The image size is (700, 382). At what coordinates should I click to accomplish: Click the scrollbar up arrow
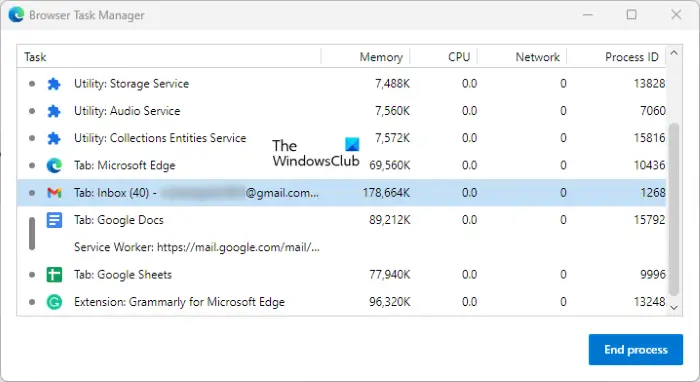click(x=674, y=53)
